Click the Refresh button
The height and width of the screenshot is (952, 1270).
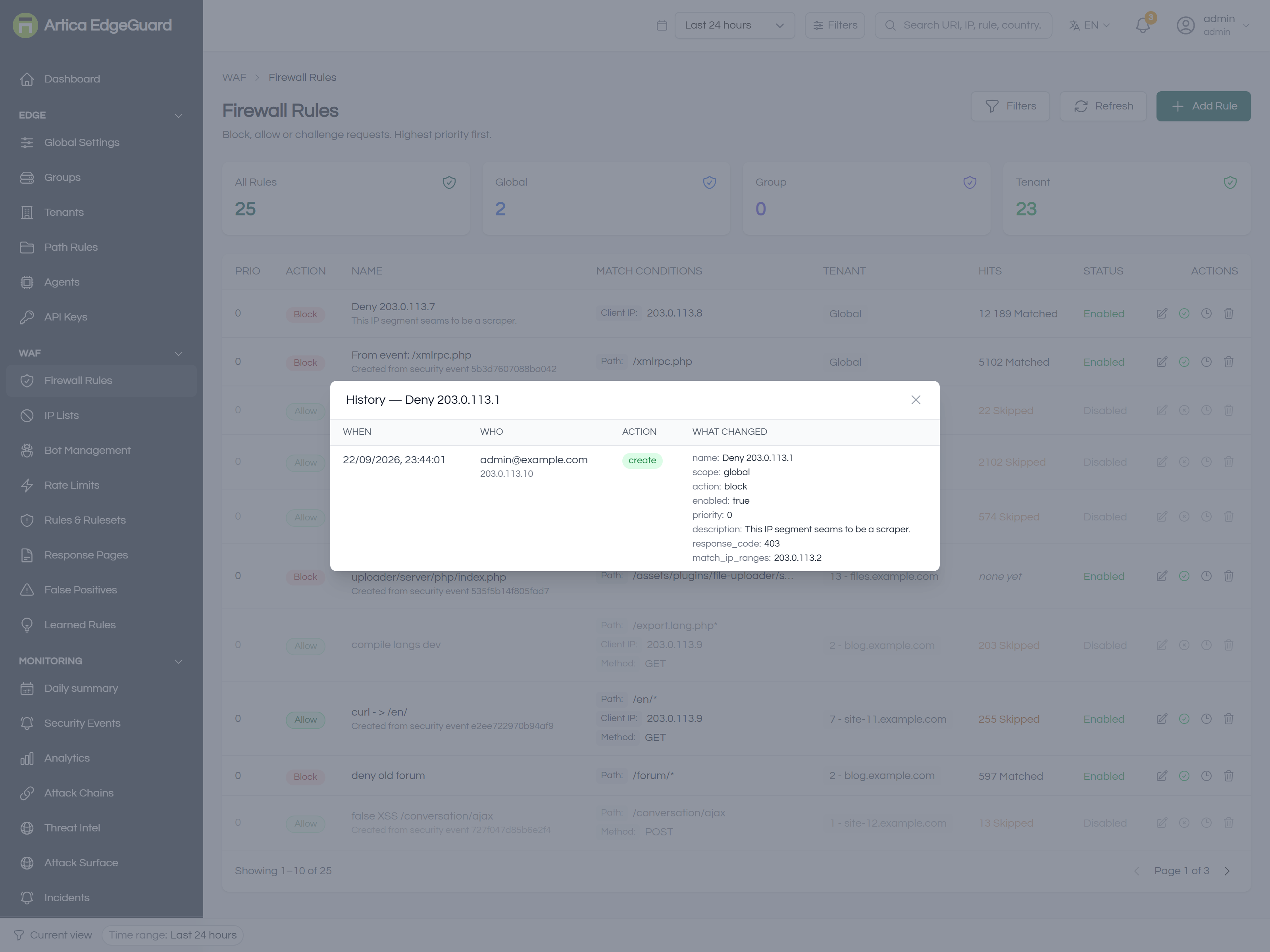[1103, 106]
